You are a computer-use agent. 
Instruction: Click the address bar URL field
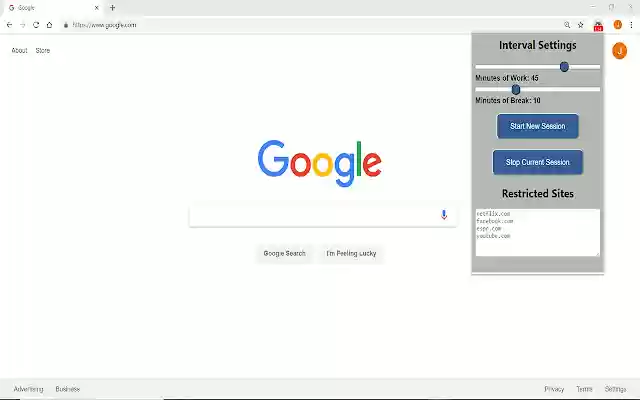(x=310, y=25)
